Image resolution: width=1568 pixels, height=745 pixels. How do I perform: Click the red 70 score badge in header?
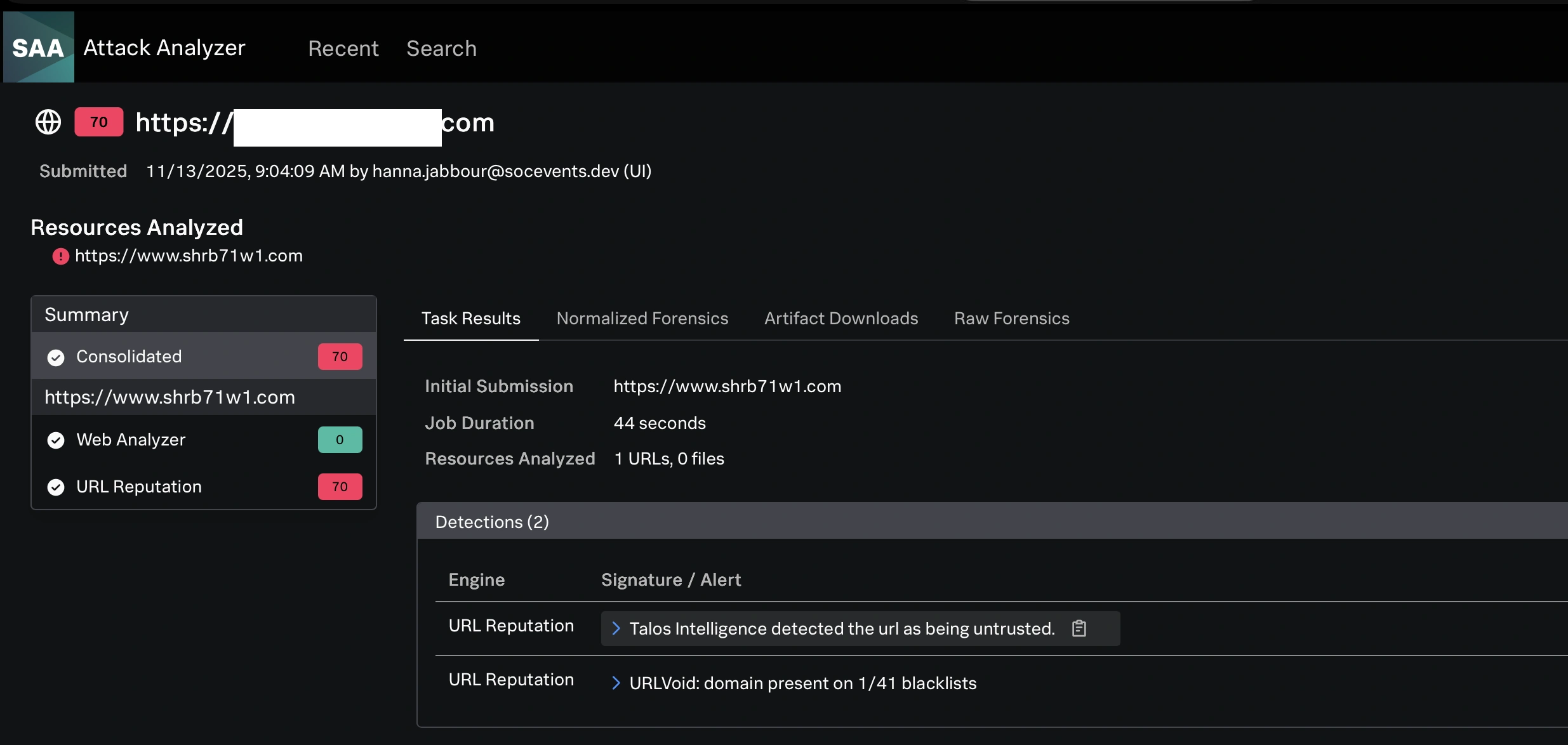[x=98, y=122]
